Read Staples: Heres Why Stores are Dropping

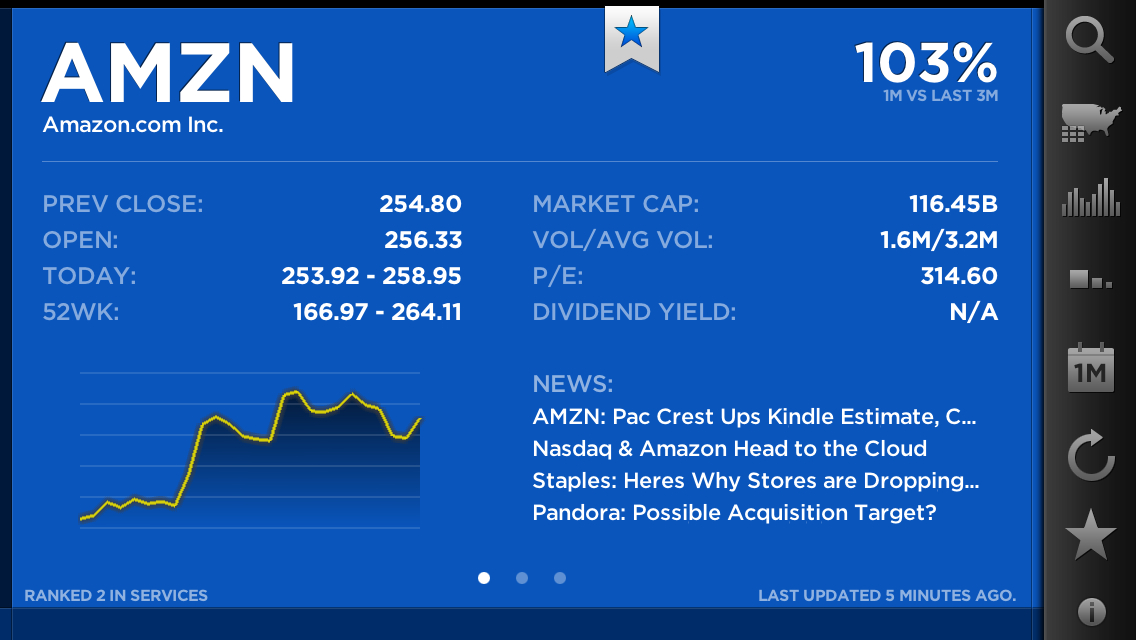[756, 481]
